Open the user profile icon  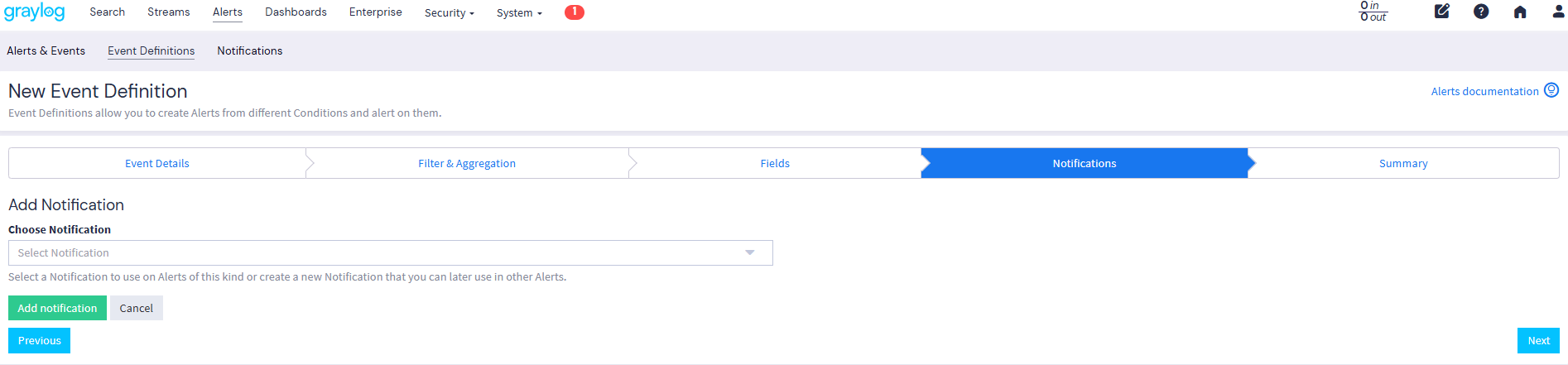[x=1558, y=12]
